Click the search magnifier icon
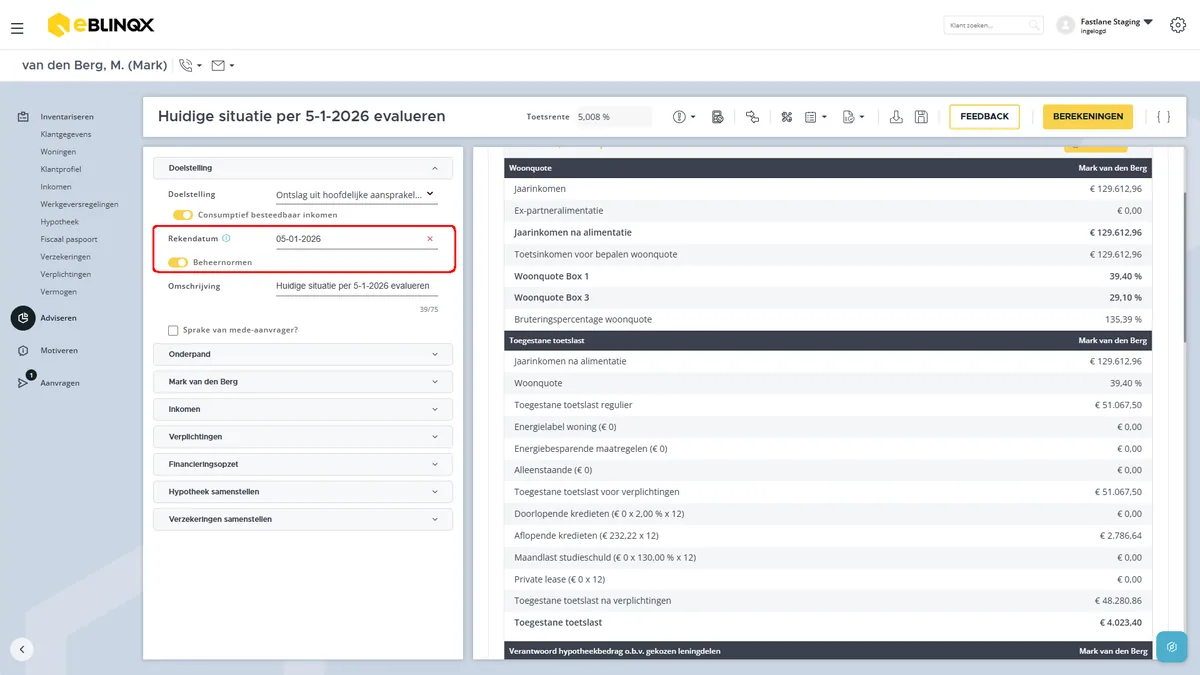 point(1034,25)
